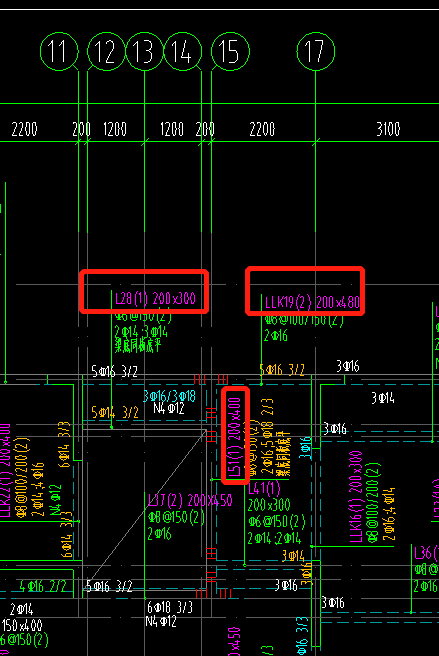439x656 pixels.
Task: Select beam label L41(1)
Action: [264, 489]
